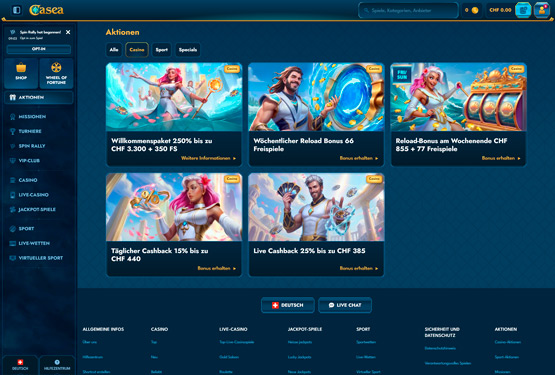Open the footer link Sport-Aktionen
This screenshot has height=375, width=555.
point(507,357)
